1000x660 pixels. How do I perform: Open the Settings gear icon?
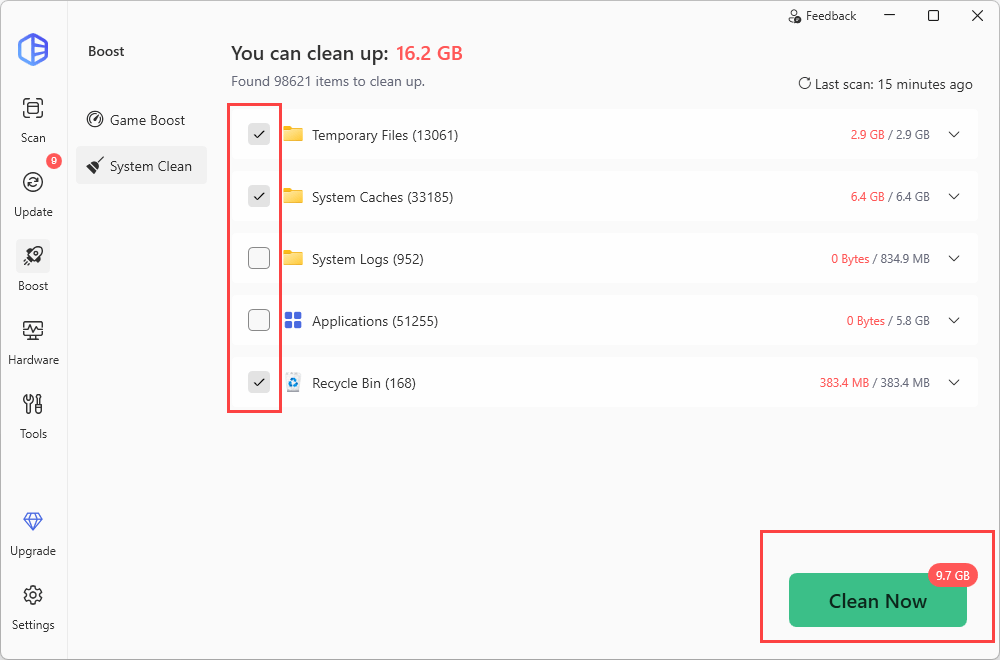pyautogui.click(x=33, y=596)
